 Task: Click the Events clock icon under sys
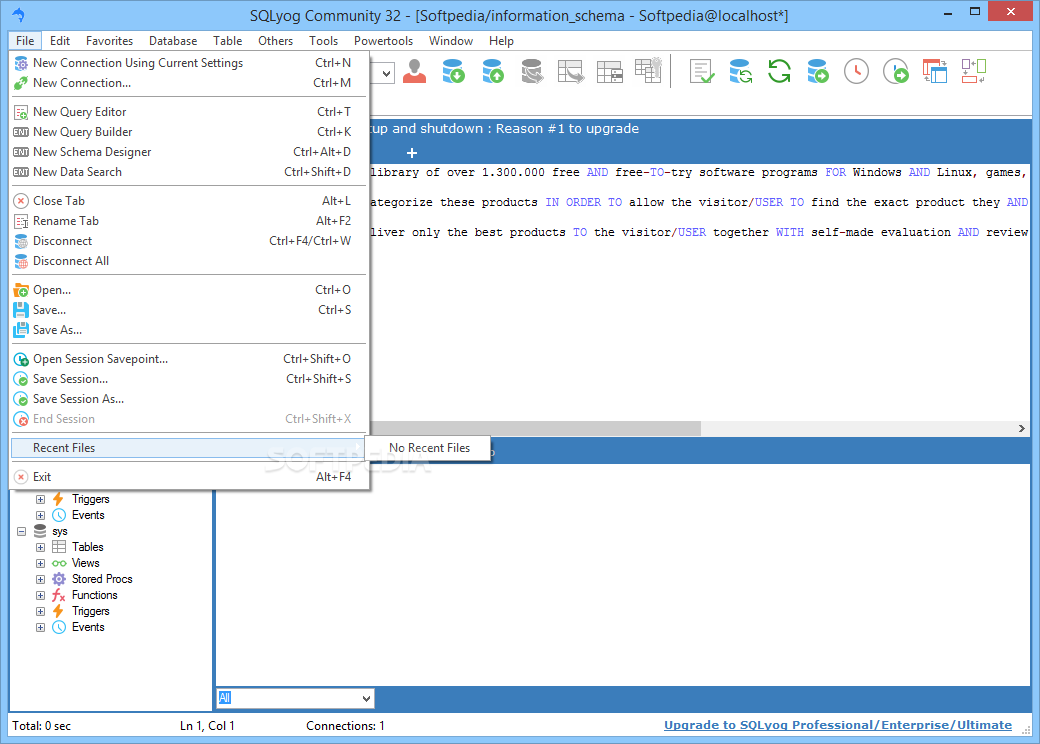pyautogui.click(x=58, y=627)
